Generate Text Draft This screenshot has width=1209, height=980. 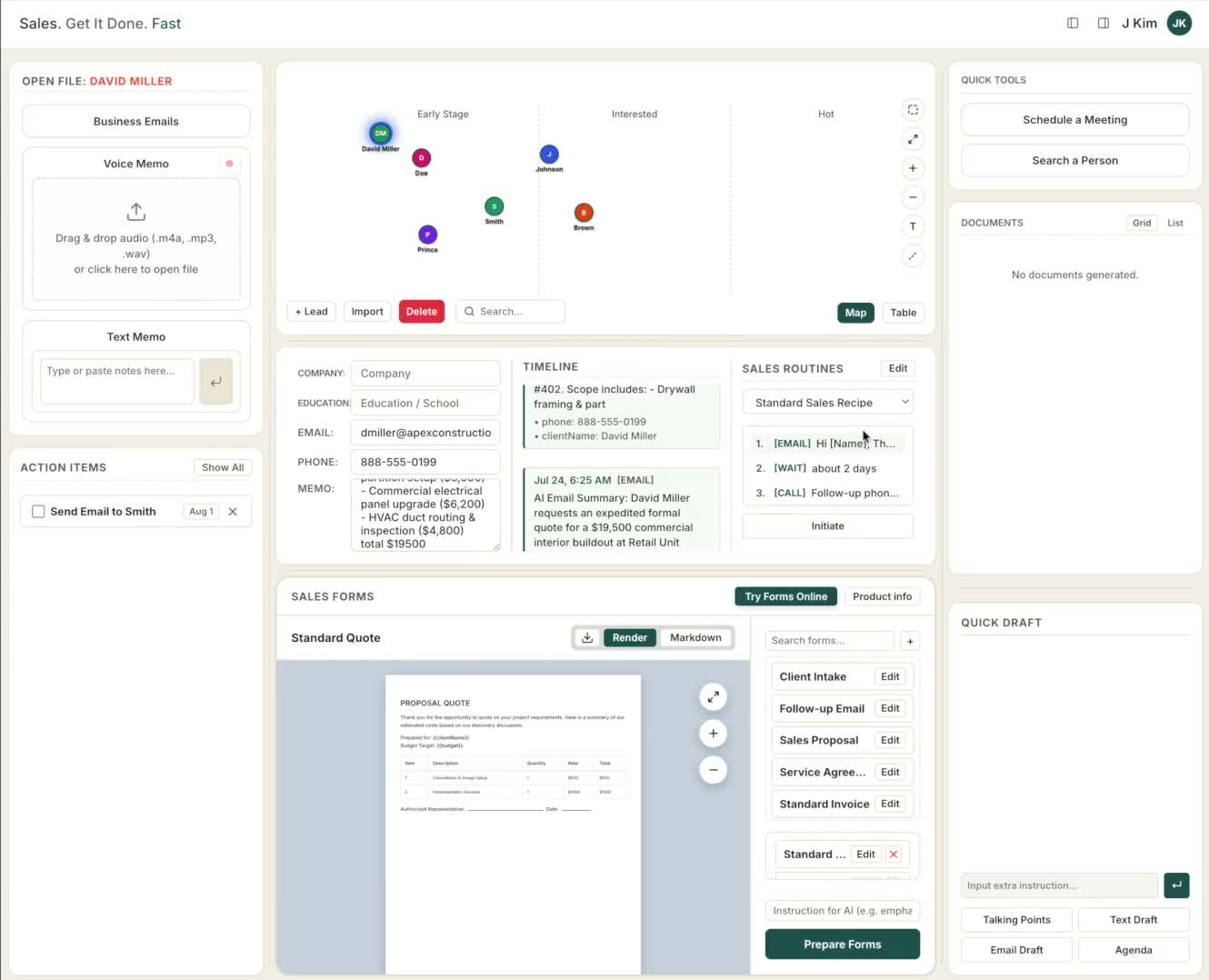(x=1134, y=920)
